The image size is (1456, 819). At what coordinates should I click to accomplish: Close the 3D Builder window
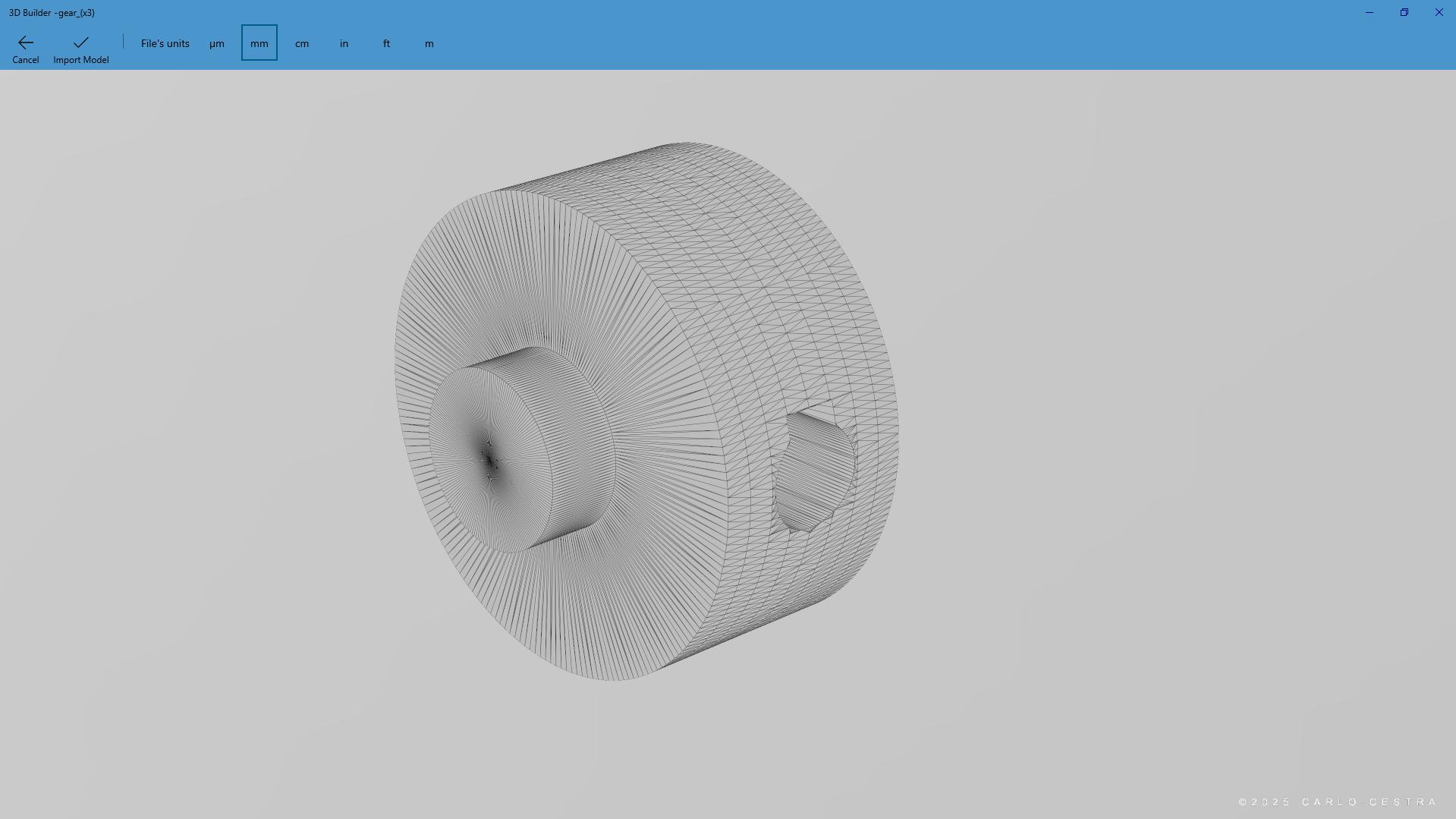click(x=1439, y=12)
